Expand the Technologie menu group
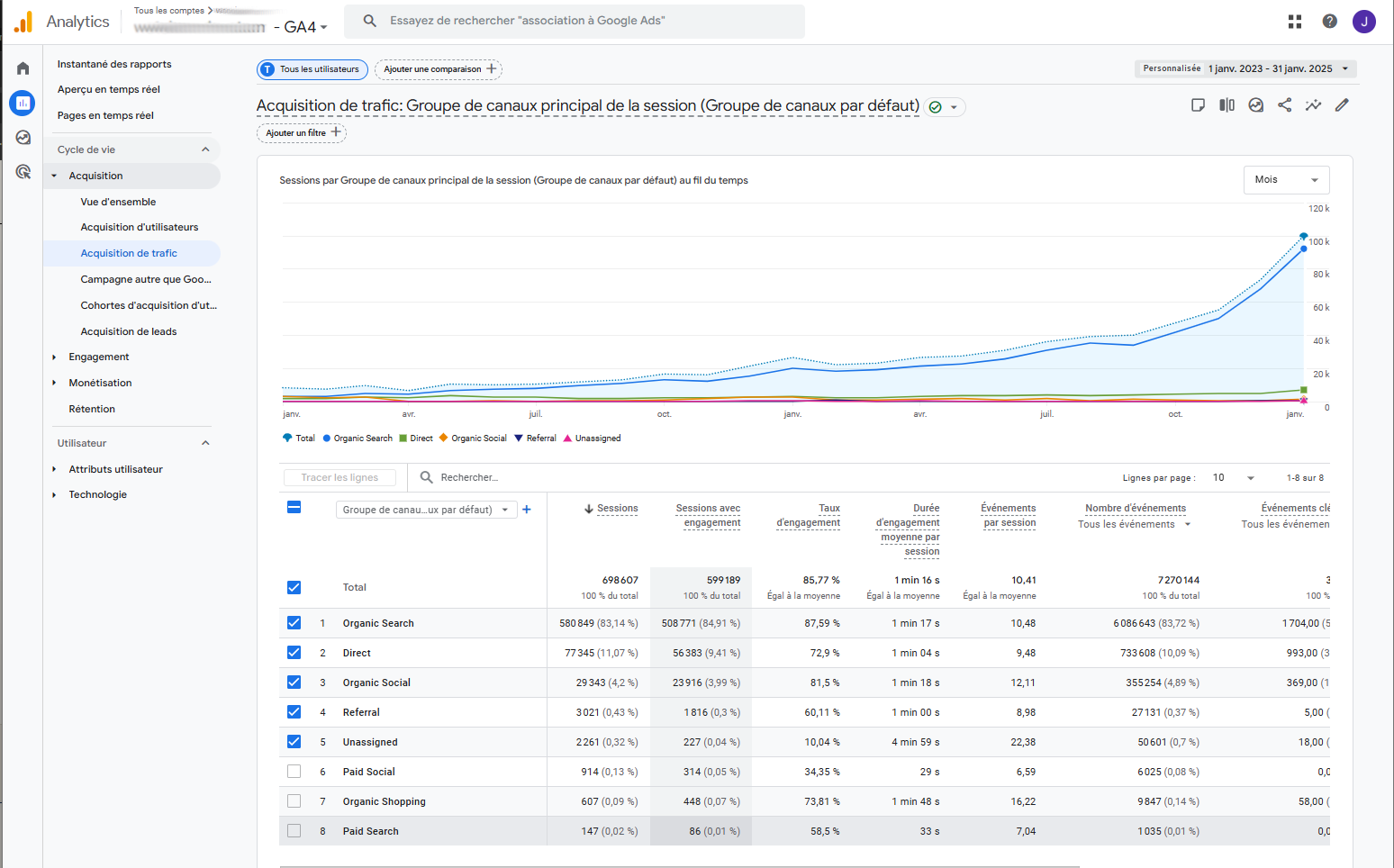This screenshot has width=1394, height=868. click(x=54, y=495)
